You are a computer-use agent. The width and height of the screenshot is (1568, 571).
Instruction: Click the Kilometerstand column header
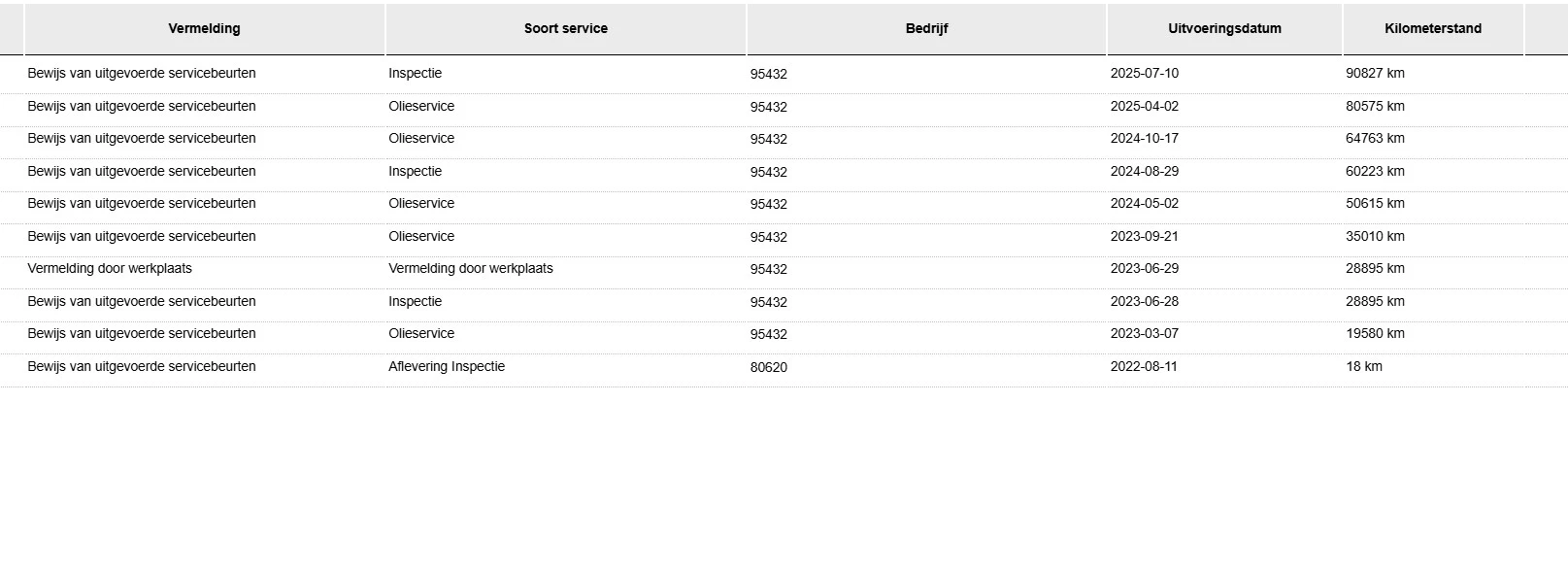coord(1432,29)
